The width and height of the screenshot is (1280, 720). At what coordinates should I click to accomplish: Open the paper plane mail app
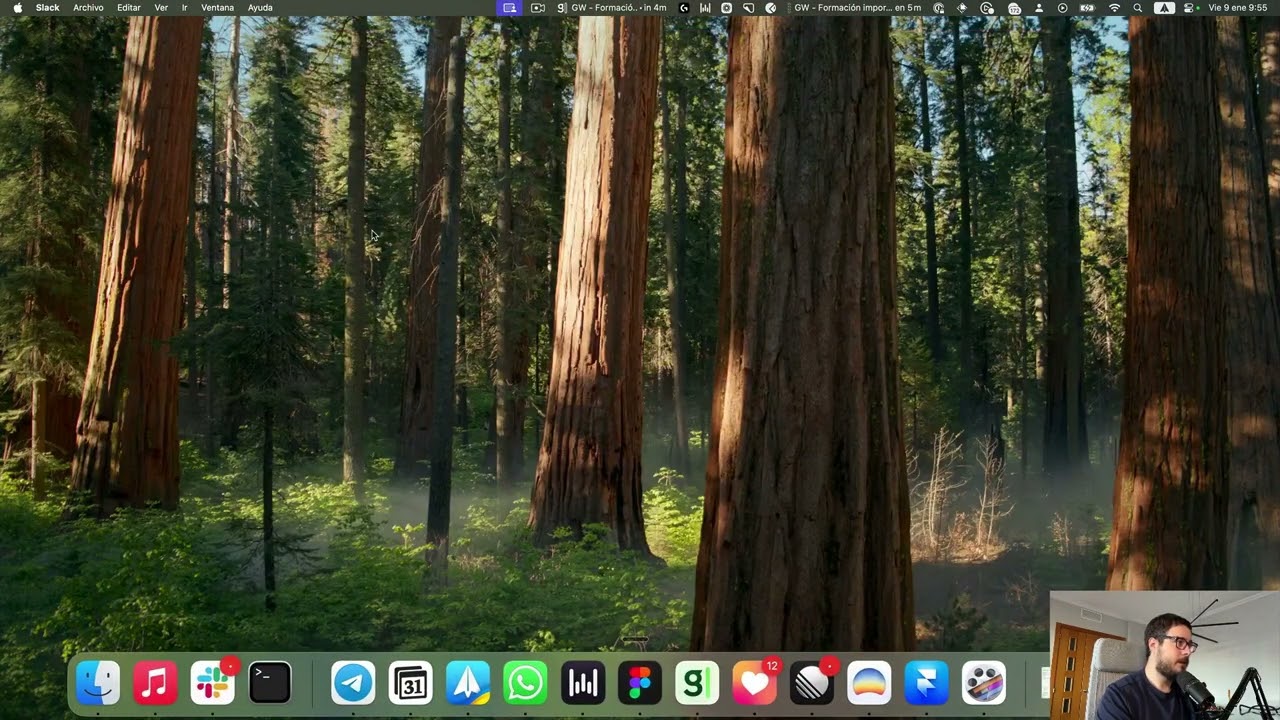click(x=468, y=684)
